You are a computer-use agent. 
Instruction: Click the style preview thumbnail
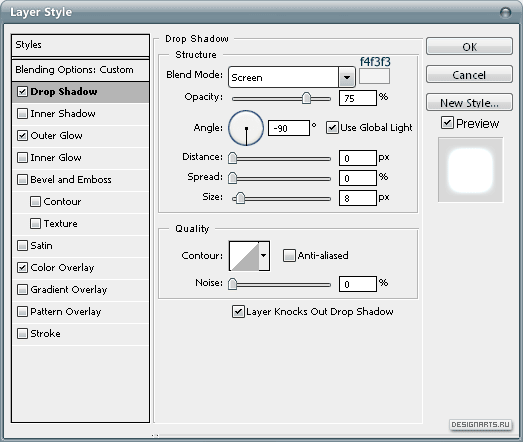click(x=470, y=170)
